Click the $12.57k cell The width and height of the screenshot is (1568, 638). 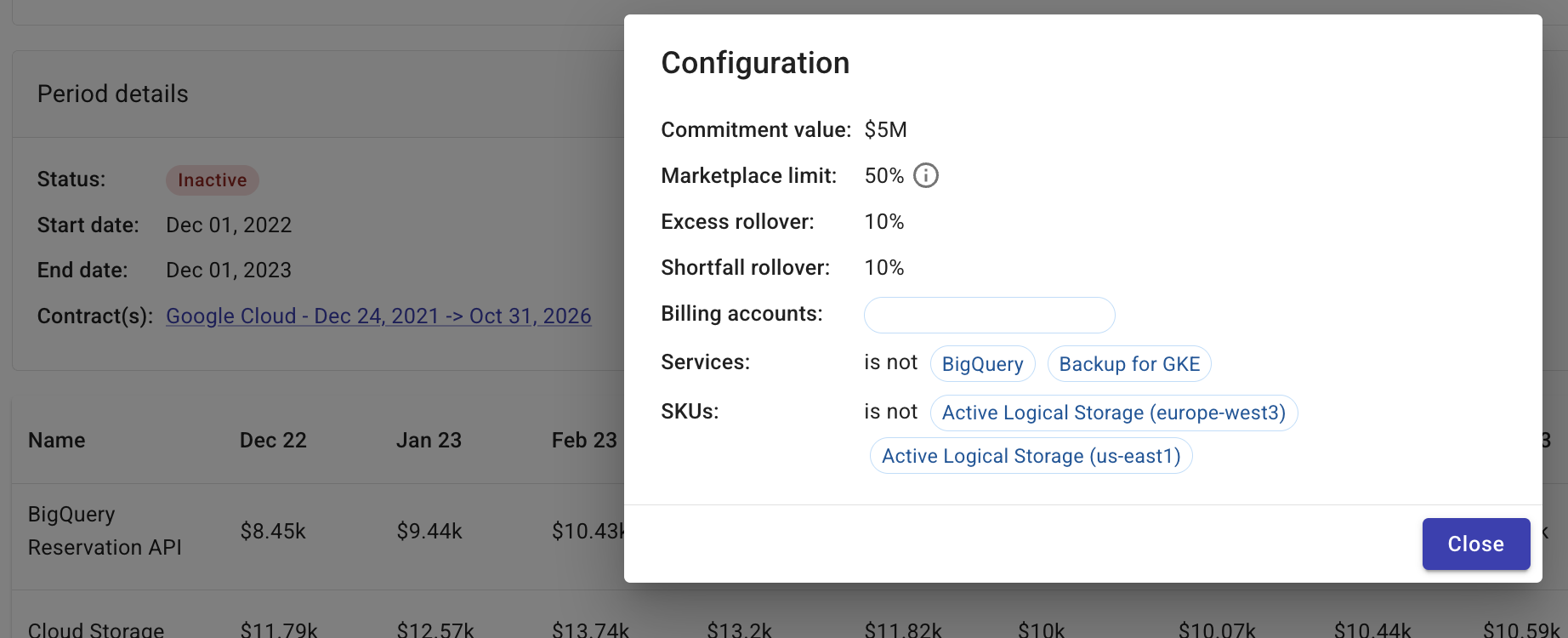(435, 630)
